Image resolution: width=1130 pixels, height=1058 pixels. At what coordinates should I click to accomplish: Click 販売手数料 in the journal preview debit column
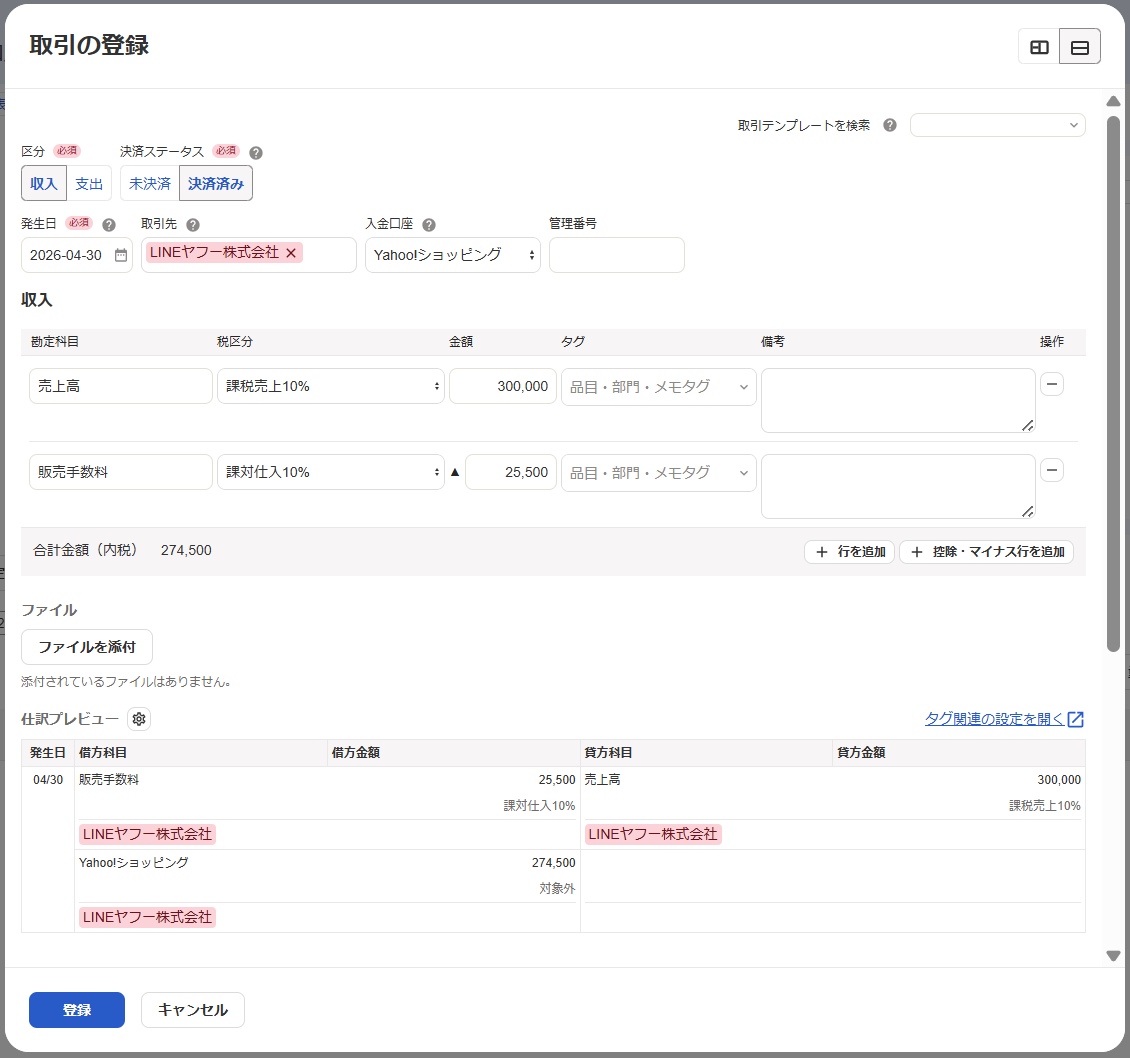click(x=109, y=780)
